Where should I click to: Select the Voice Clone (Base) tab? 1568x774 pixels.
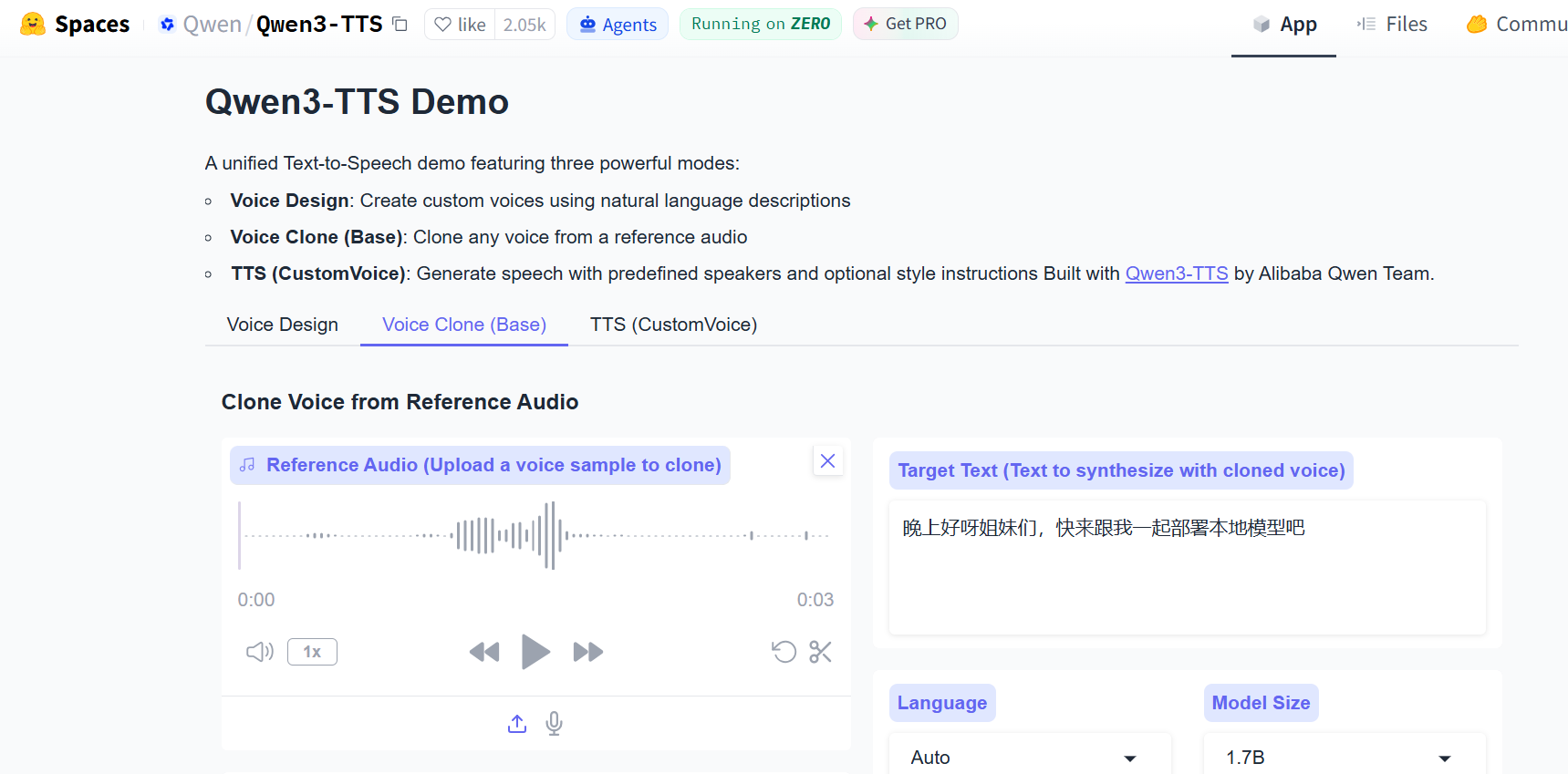464,325
